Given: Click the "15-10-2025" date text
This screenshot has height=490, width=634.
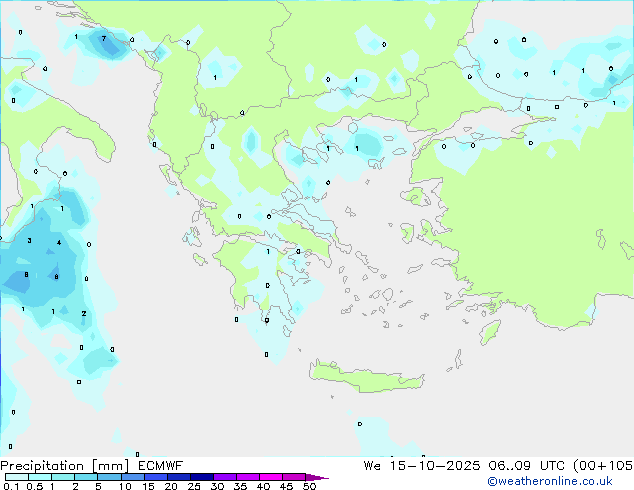Looking at the screenshot, I should (x=435, y=466).
